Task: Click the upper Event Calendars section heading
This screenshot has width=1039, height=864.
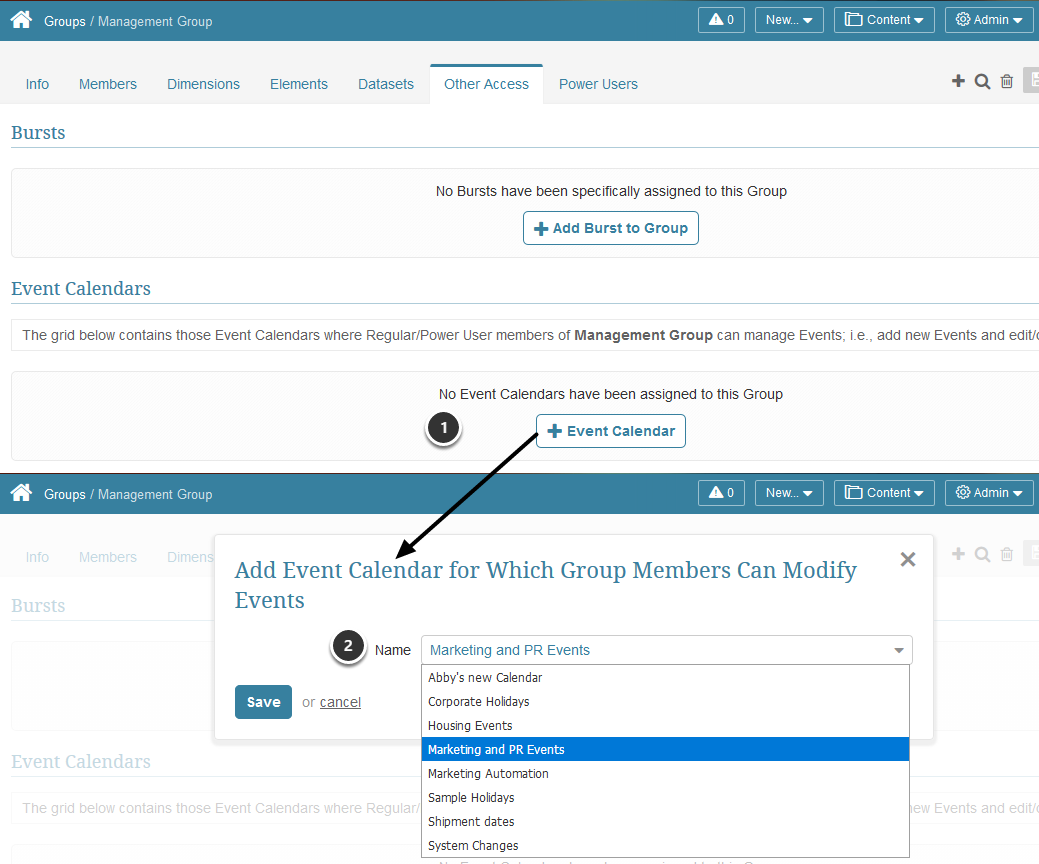Action: pyautogui.click(x=81, y=288)
